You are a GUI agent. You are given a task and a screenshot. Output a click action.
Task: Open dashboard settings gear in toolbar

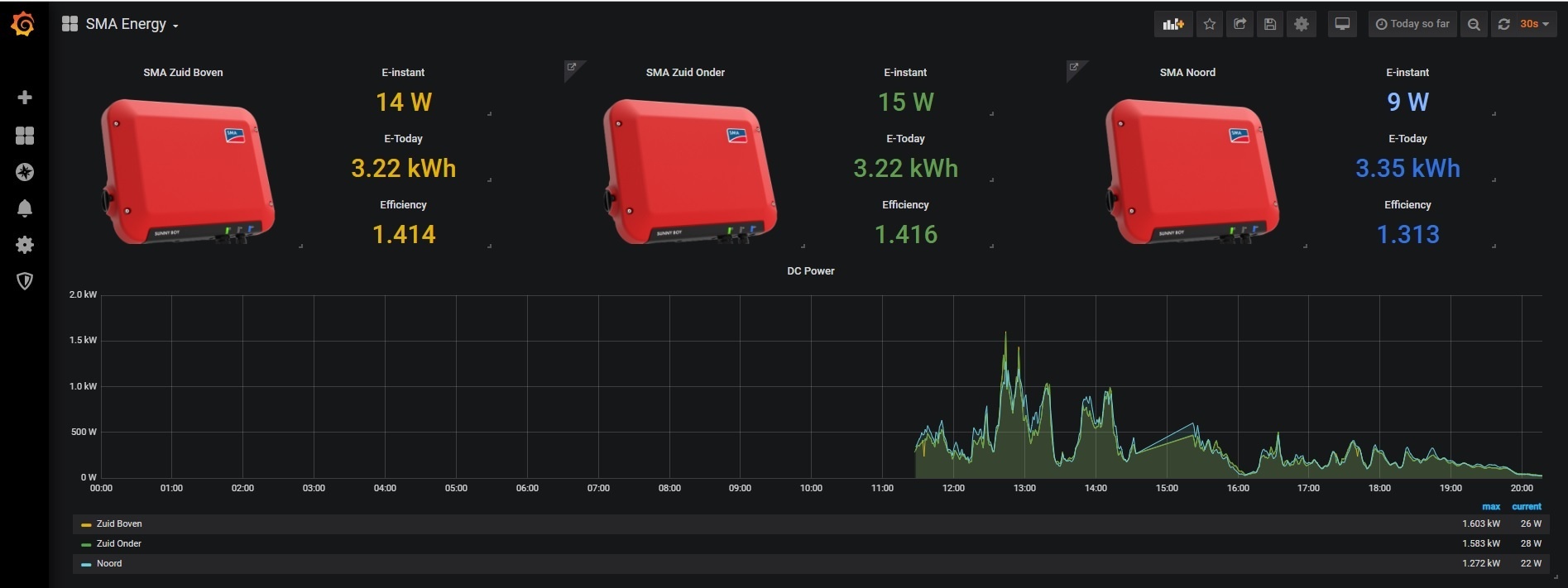[1302, 24]
